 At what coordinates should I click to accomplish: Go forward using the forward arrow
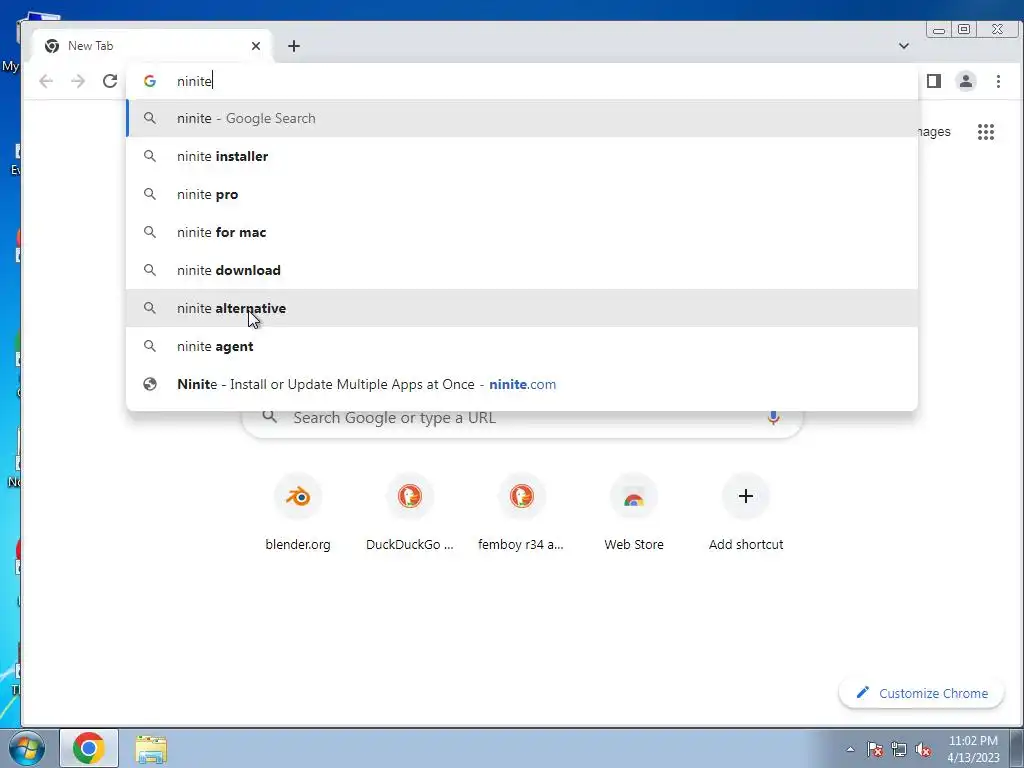coord(78,81)
